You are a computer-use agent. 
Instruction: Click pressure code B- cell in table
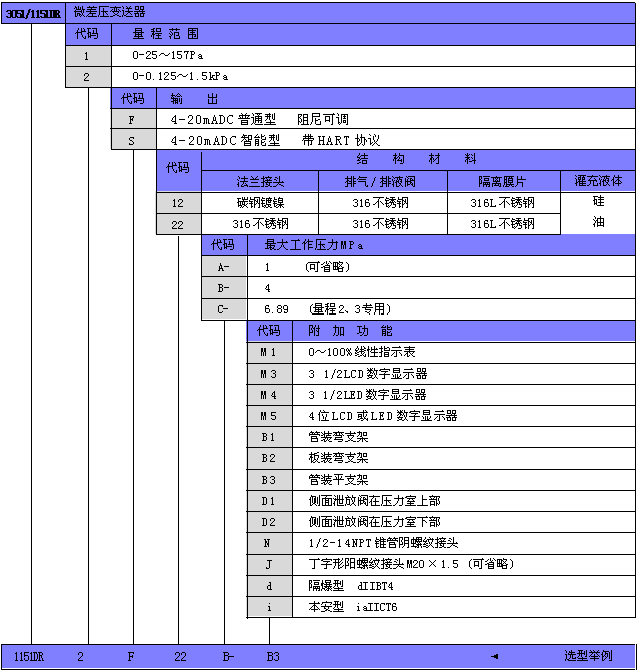tap(224, 288)
